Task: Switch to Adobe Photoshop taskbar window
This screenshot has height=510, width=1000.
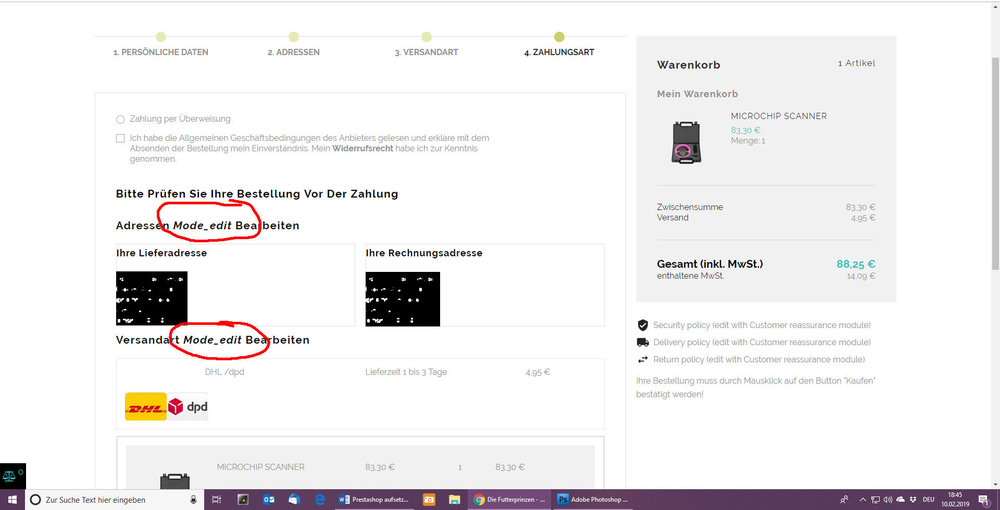Action: pyautogui.click(x=593, y=500)
